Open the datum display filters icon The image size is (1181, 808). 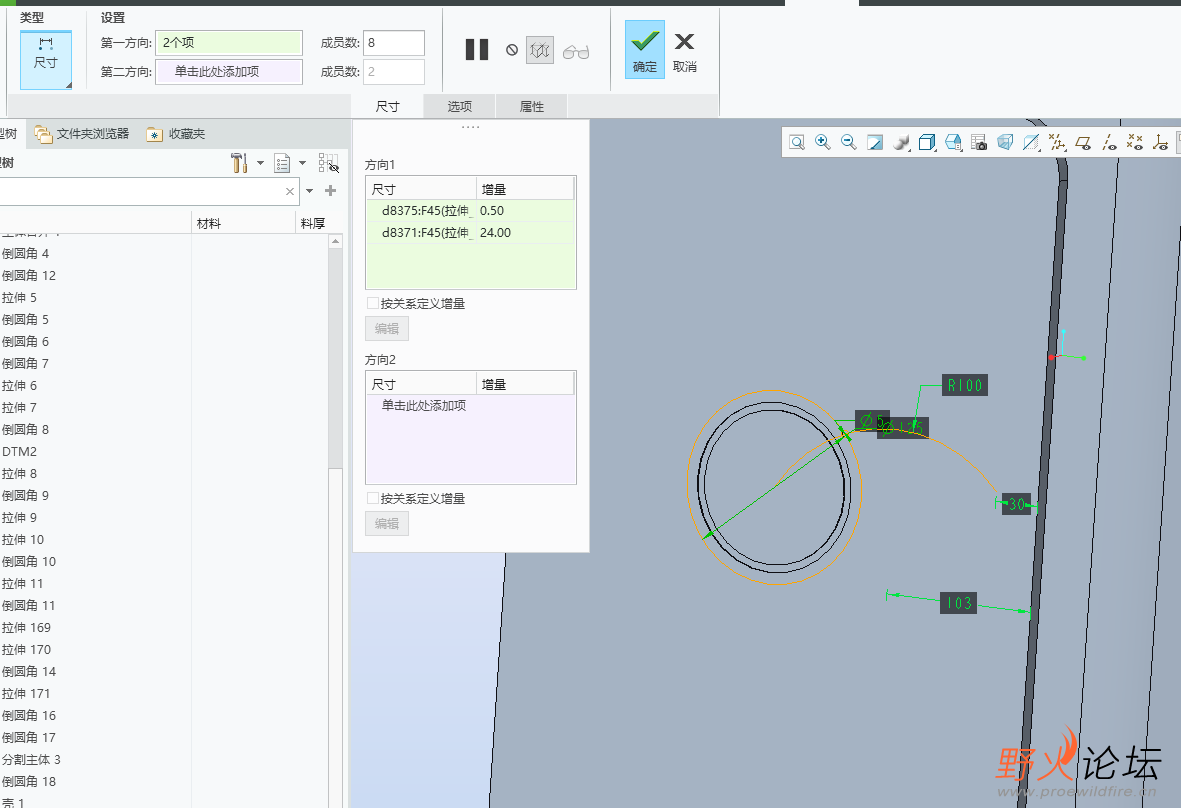[x=1057, y=142]
